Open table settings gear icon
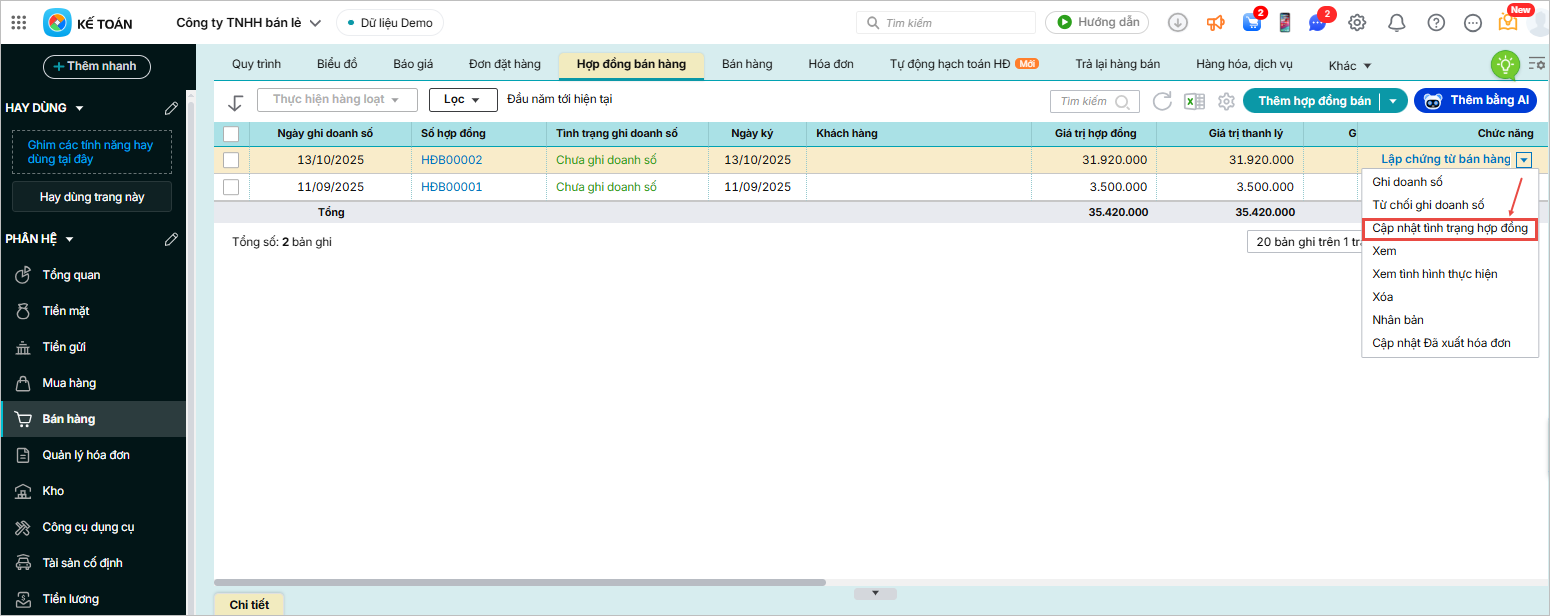The width and height of the screenshot is (1550, 616). coord(1226,101)
